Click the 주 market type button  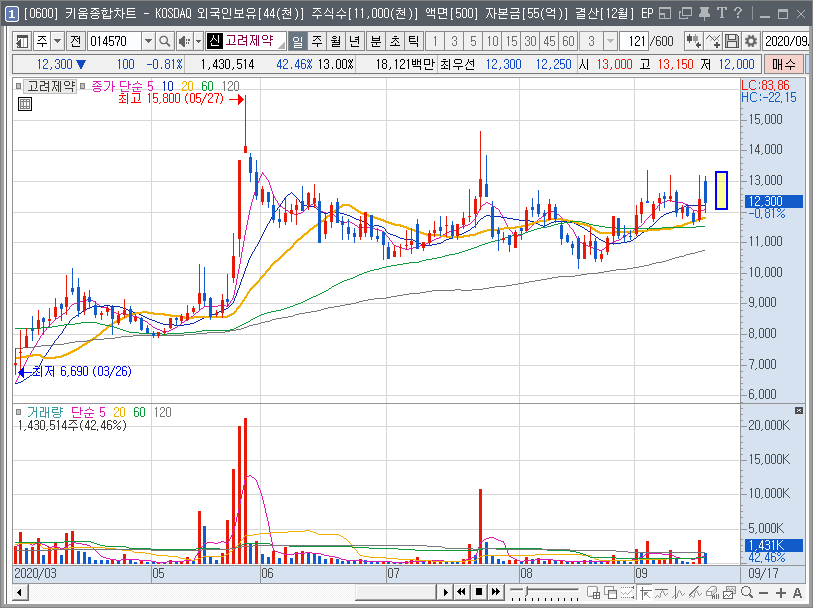[41, 40]
